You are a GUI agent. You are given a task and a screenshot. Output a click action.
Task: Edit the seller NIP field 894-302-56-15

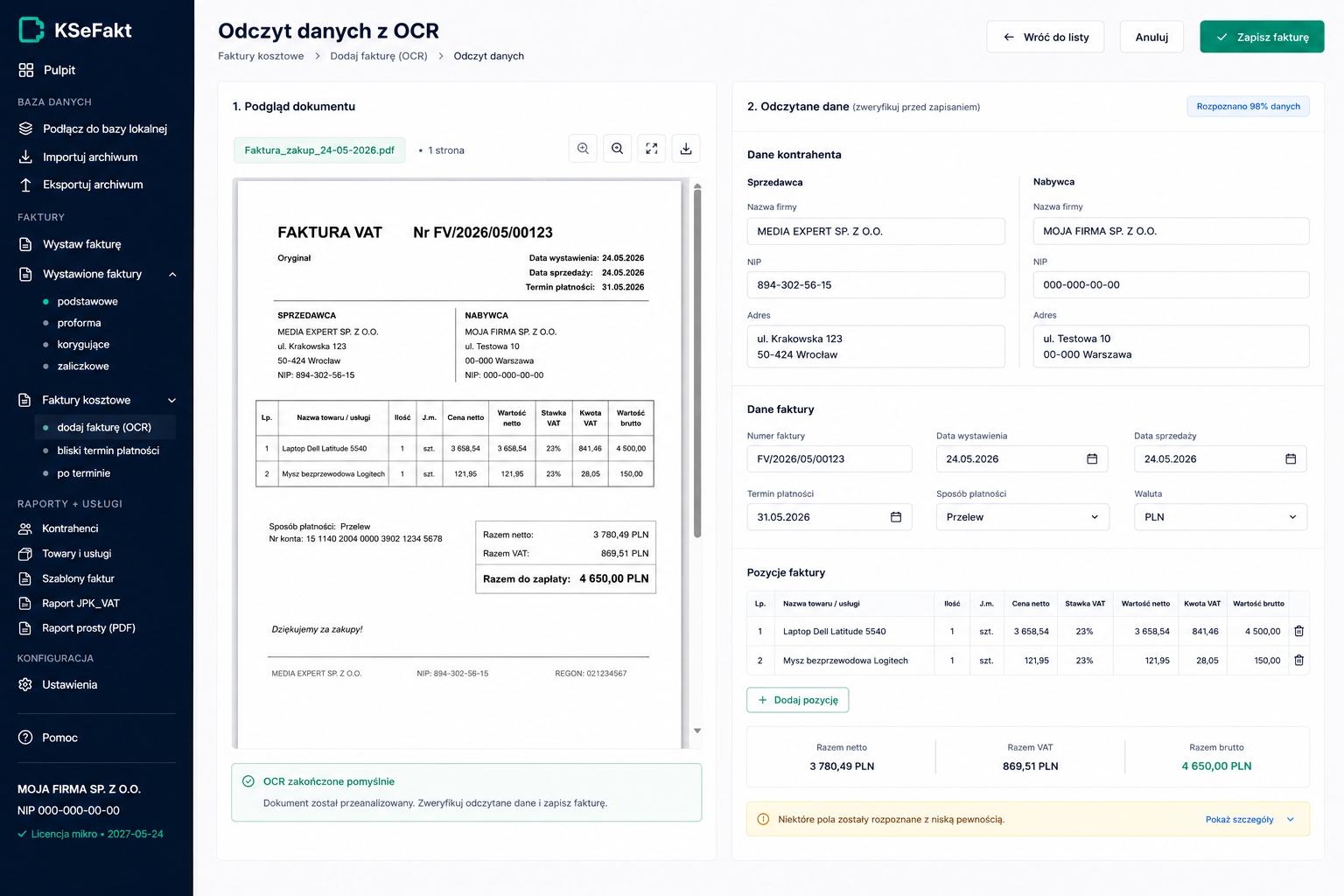[x=876, y=285]
